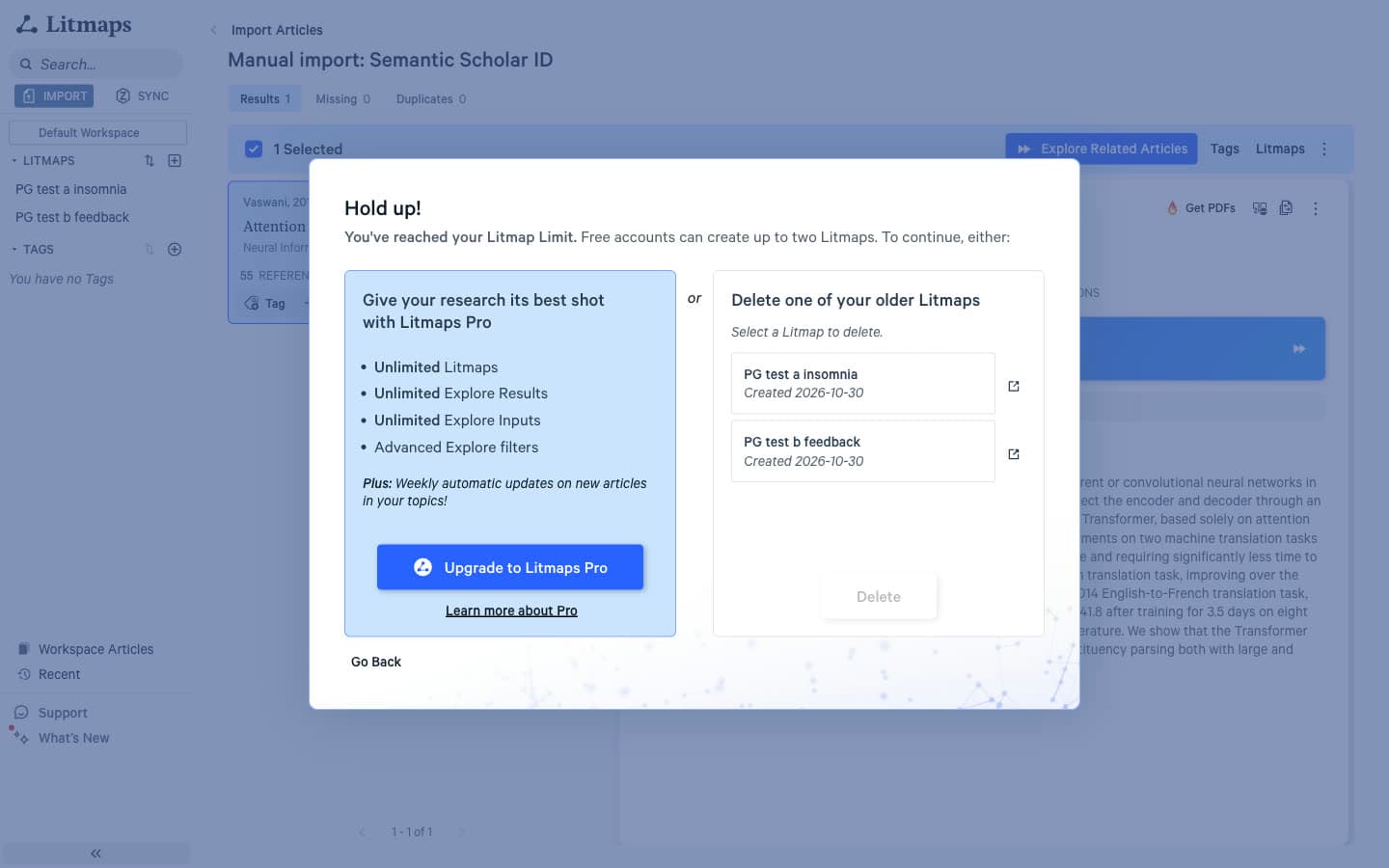Image resolution: width=1389 pixels, height=868 pixels.
Task: Open PG test a insomnia in new tab icon
Action: pyautogui.click(x=1014, y=386)
